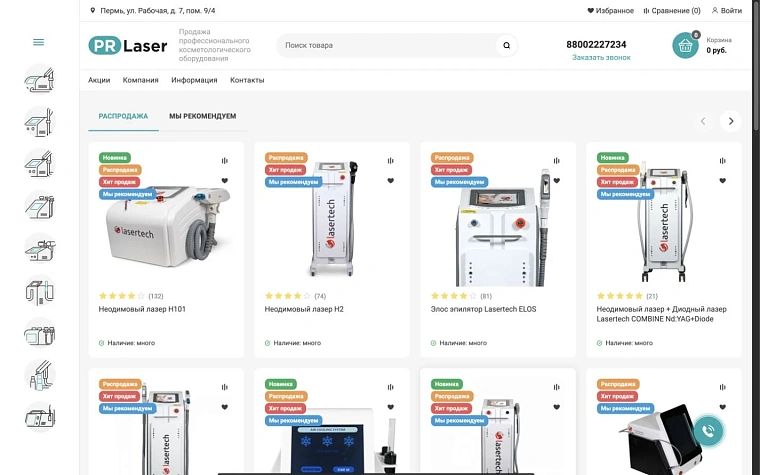
Task: Compare the first product in the second row
Action: (x=224, y=387)
